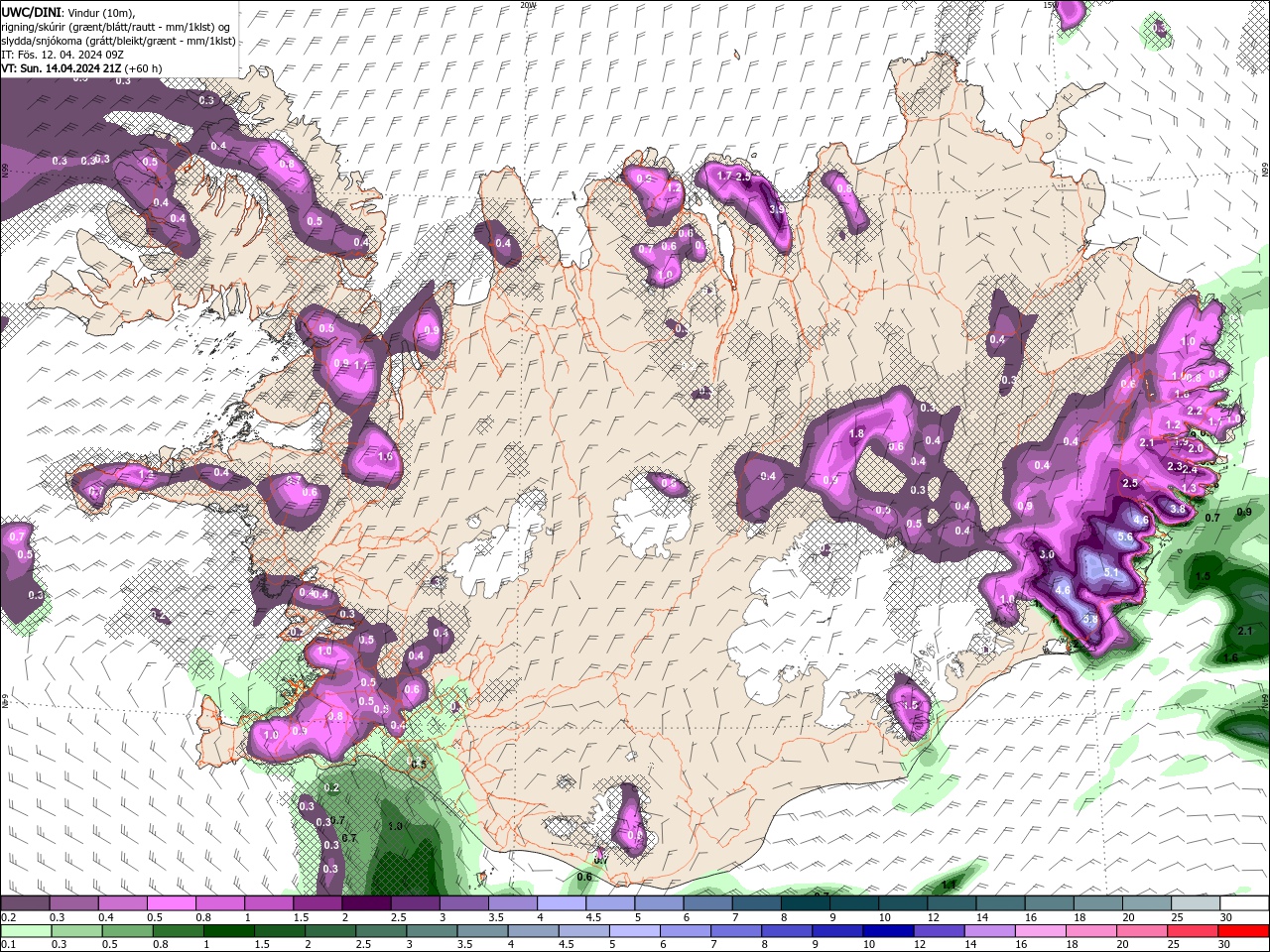Click the 25 label under the snow legend row
1270x952 pixels.
pos(1180,917)
